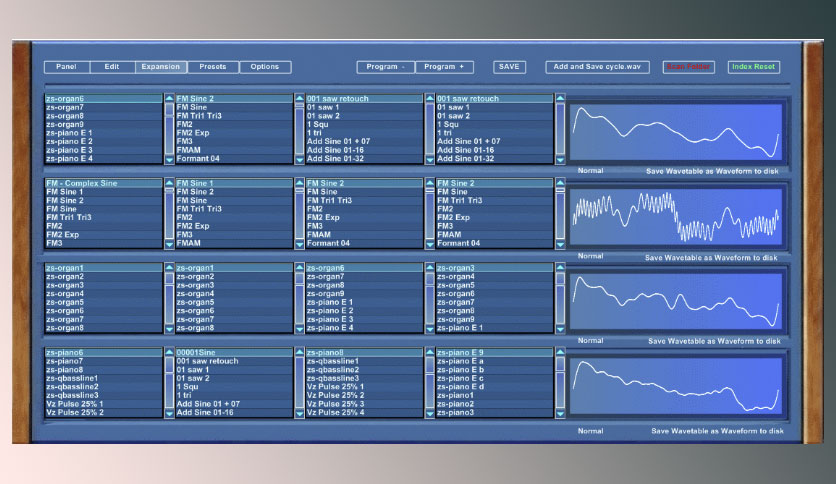Image resolution: width=836 pixels, height=484 pixels.
Task: Select the zs-piano6 entry
Action: coord(103,352)
